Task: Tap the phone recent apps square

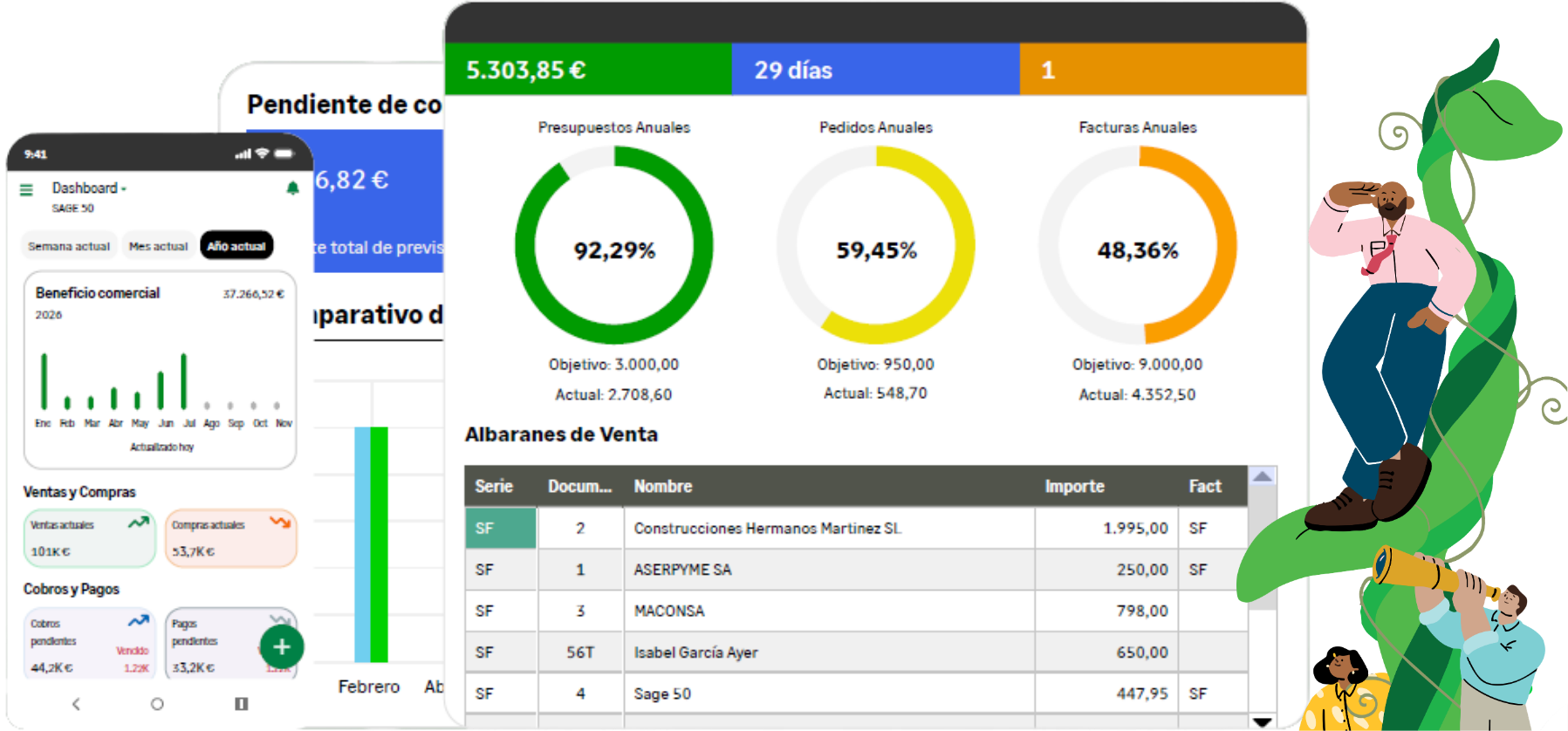Action: point(242,704)
